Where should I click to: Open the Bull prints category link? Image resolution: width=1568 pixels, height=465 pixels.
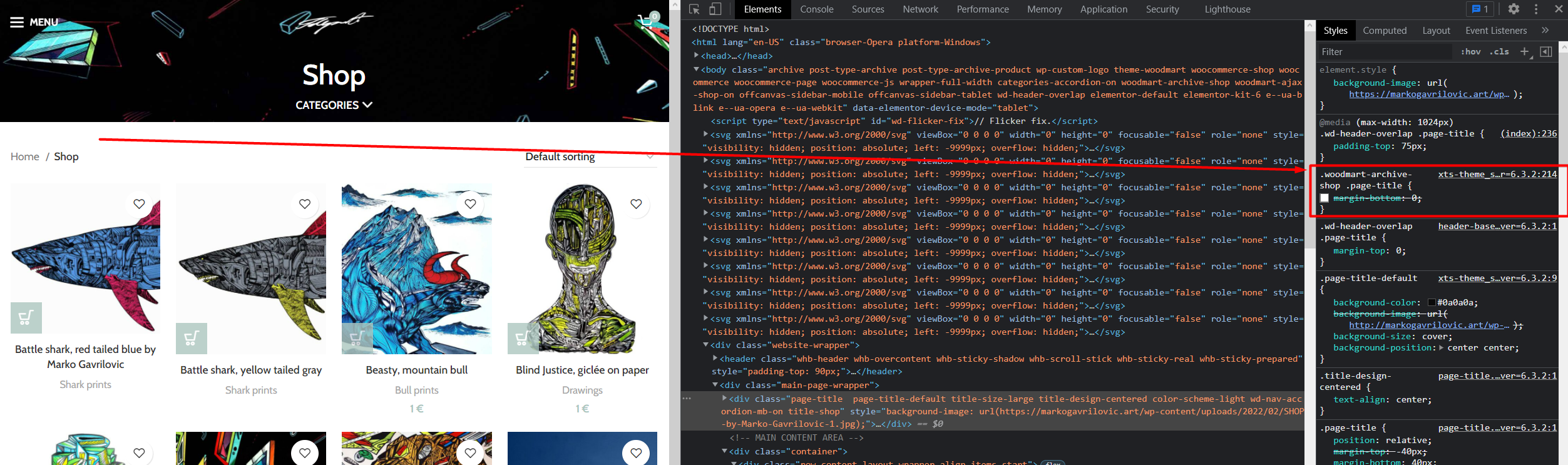pyautogui.click(x=417, y=390)
